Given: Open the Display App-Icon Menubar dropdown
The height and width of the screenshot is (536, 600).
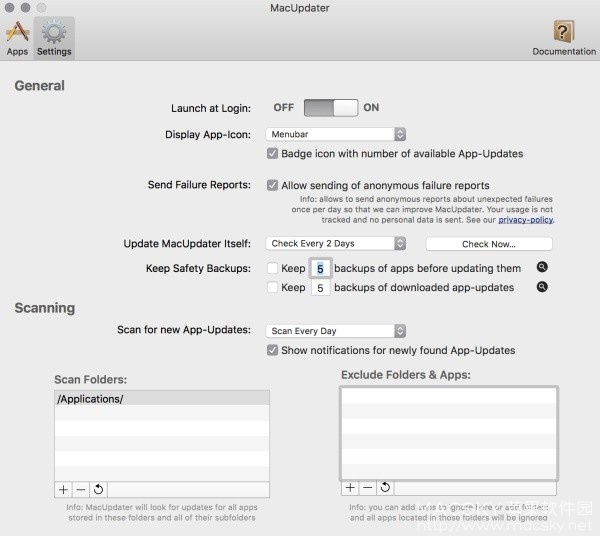Looking at the screenshot, I should click(x=336, y=134).
